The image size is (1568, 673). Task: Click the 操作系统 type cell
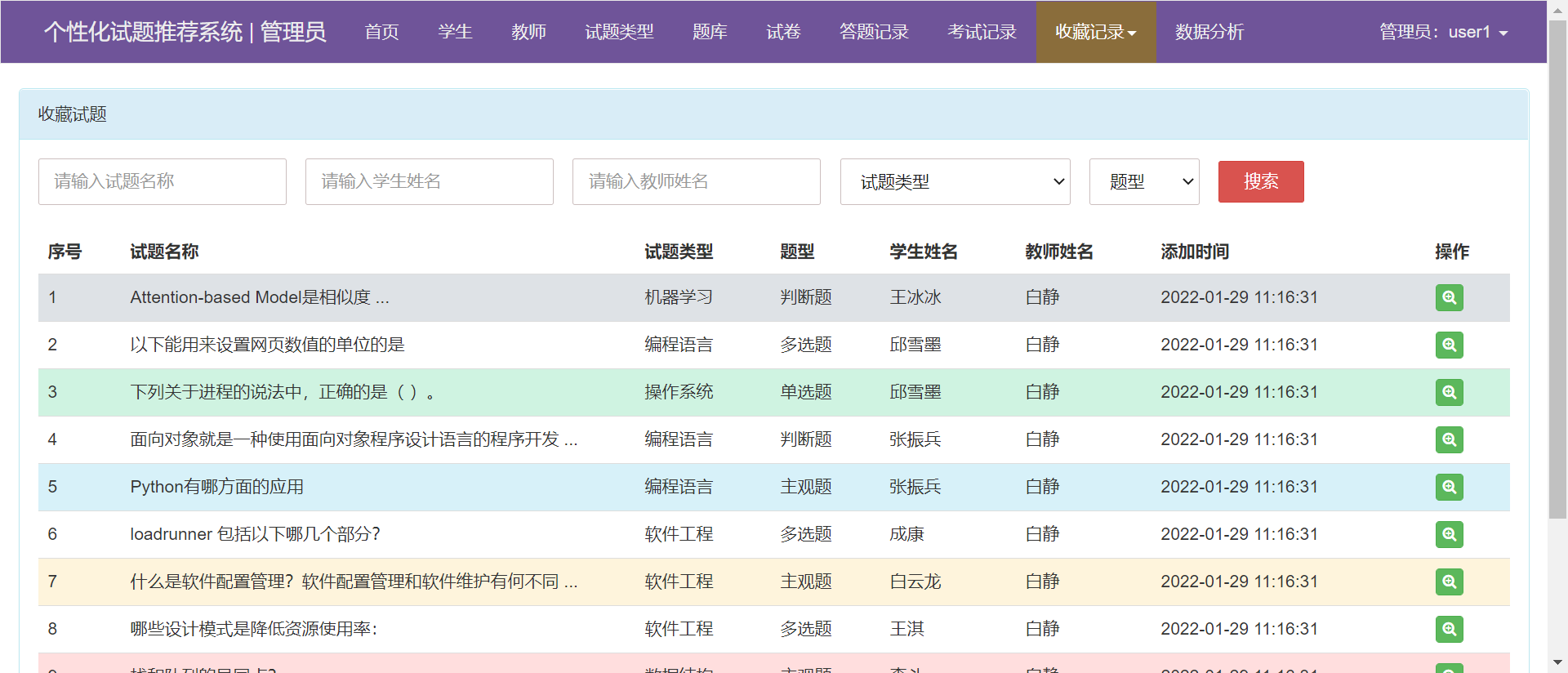pyautogui.click(x=679, y=392)
